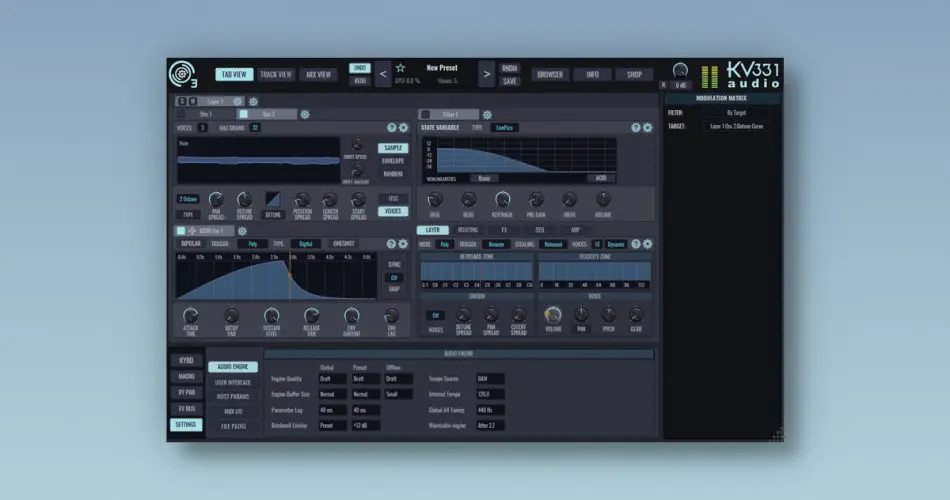The image size is (950, 500).
Task: Click the SynthMaster 3 logo icon
Action: coord(182,74)
